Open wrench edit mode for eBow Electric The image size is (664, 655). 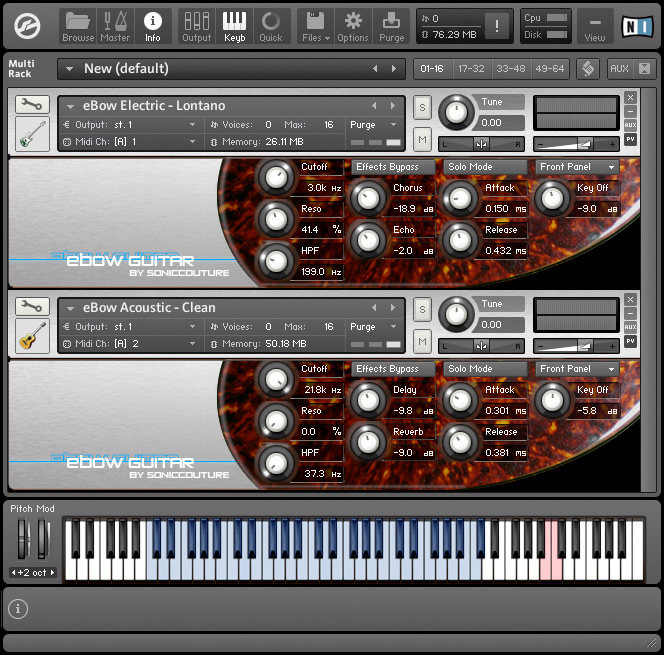pos(32,104)
